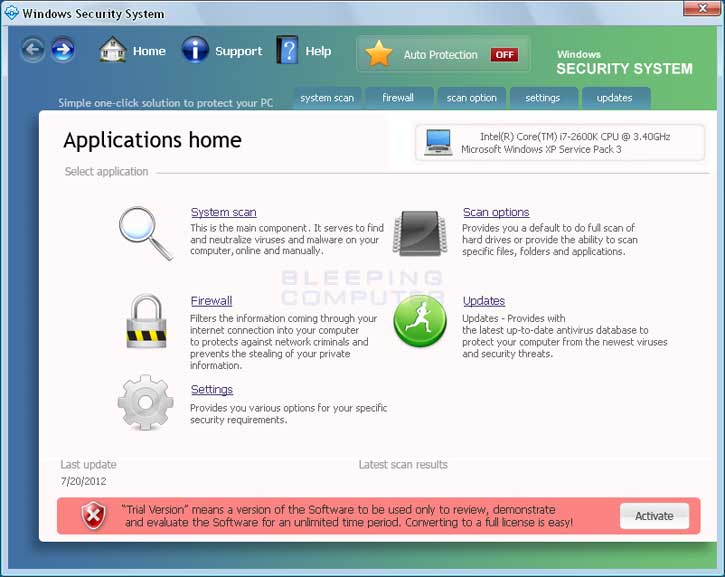Image resolution: width=725 pixels, height=577 pixels.
Task: Toggle the Auto Protection OFF switch
Action: pyautogui.click(x=504, y=55)
